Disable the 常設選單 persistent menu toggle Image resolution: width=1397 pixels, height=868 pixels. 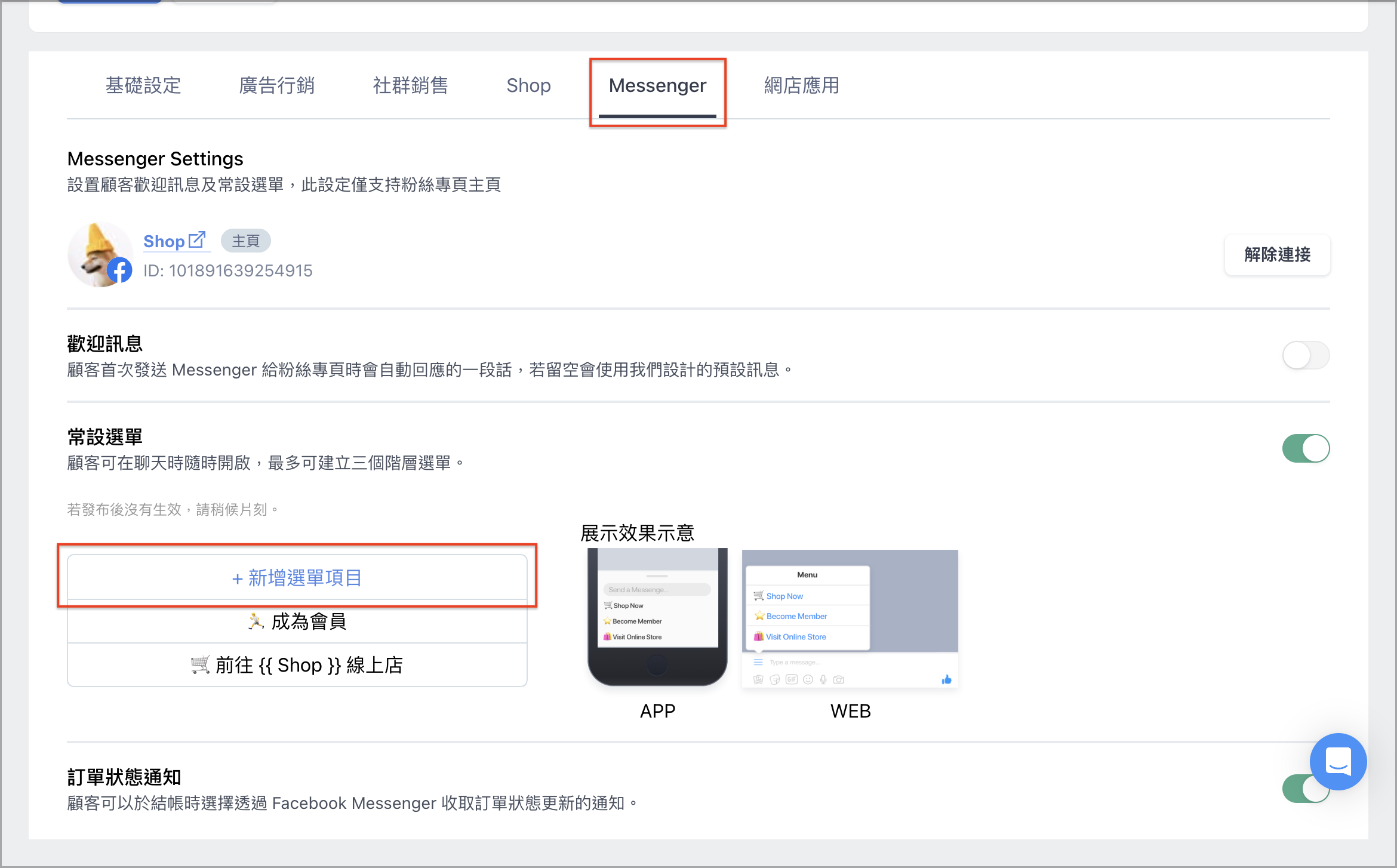coord(1306,448)
